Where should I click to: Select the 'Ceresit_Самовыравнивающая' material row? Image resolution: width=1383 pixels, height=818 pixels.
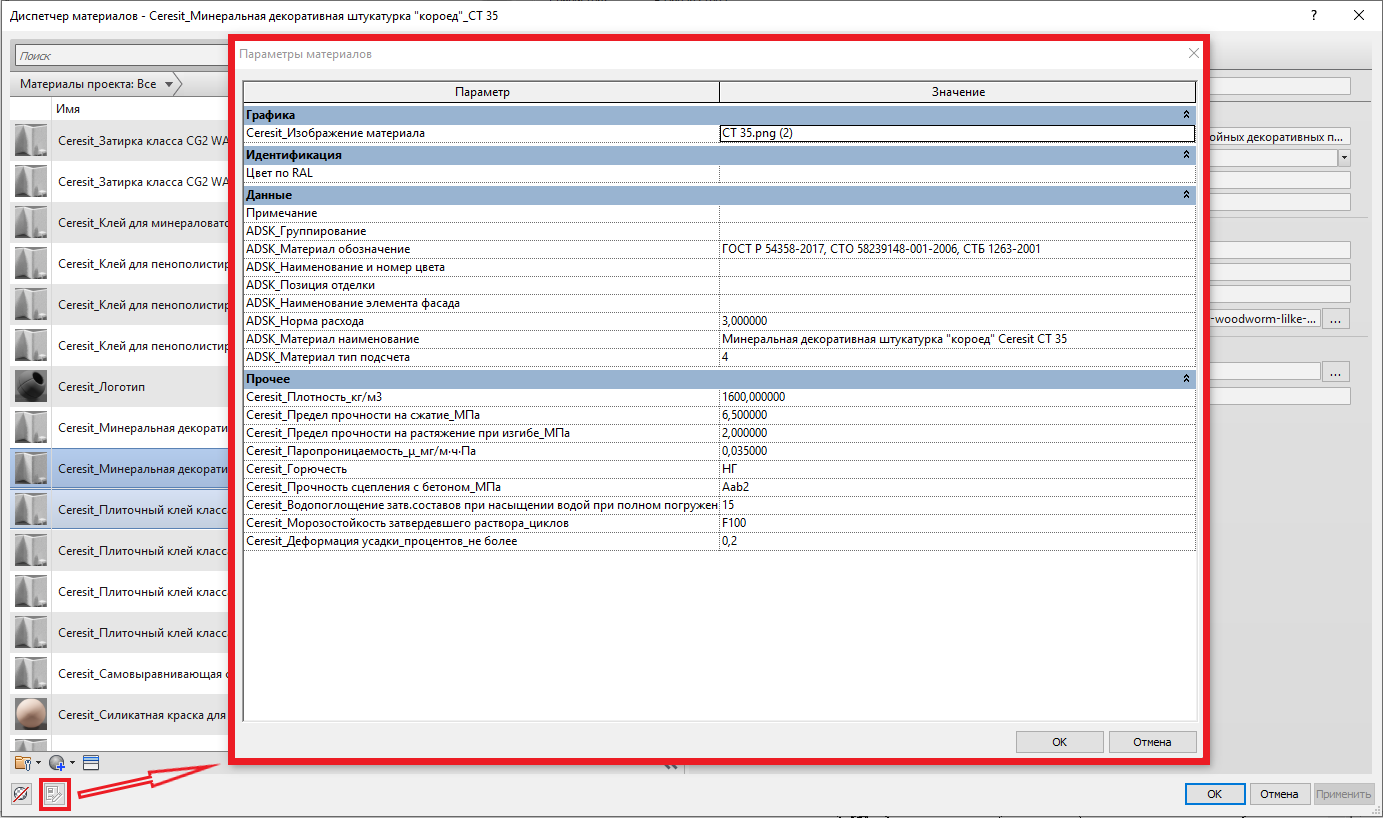tap(120, 674)
